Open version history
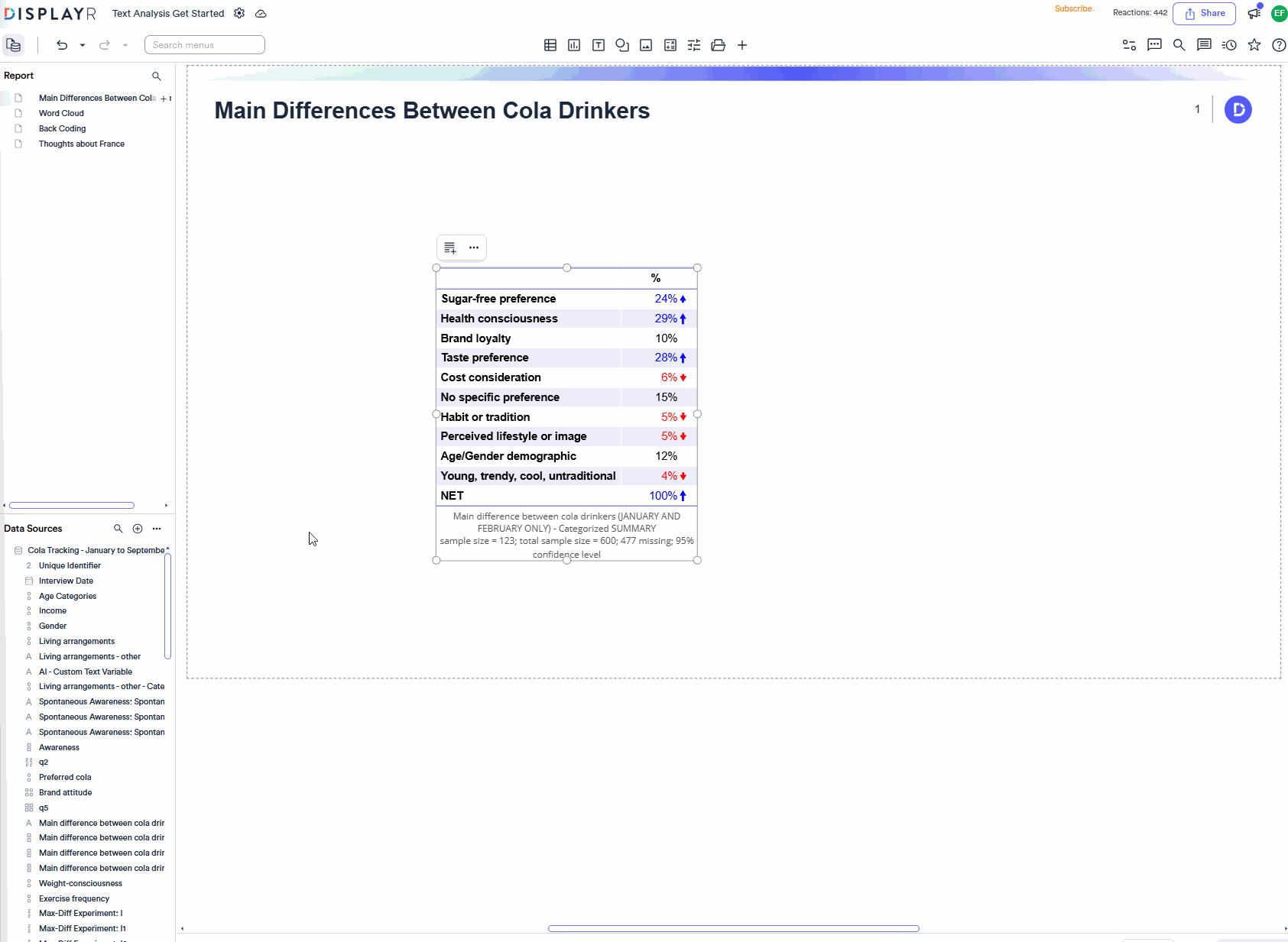 pos(1230,45)
